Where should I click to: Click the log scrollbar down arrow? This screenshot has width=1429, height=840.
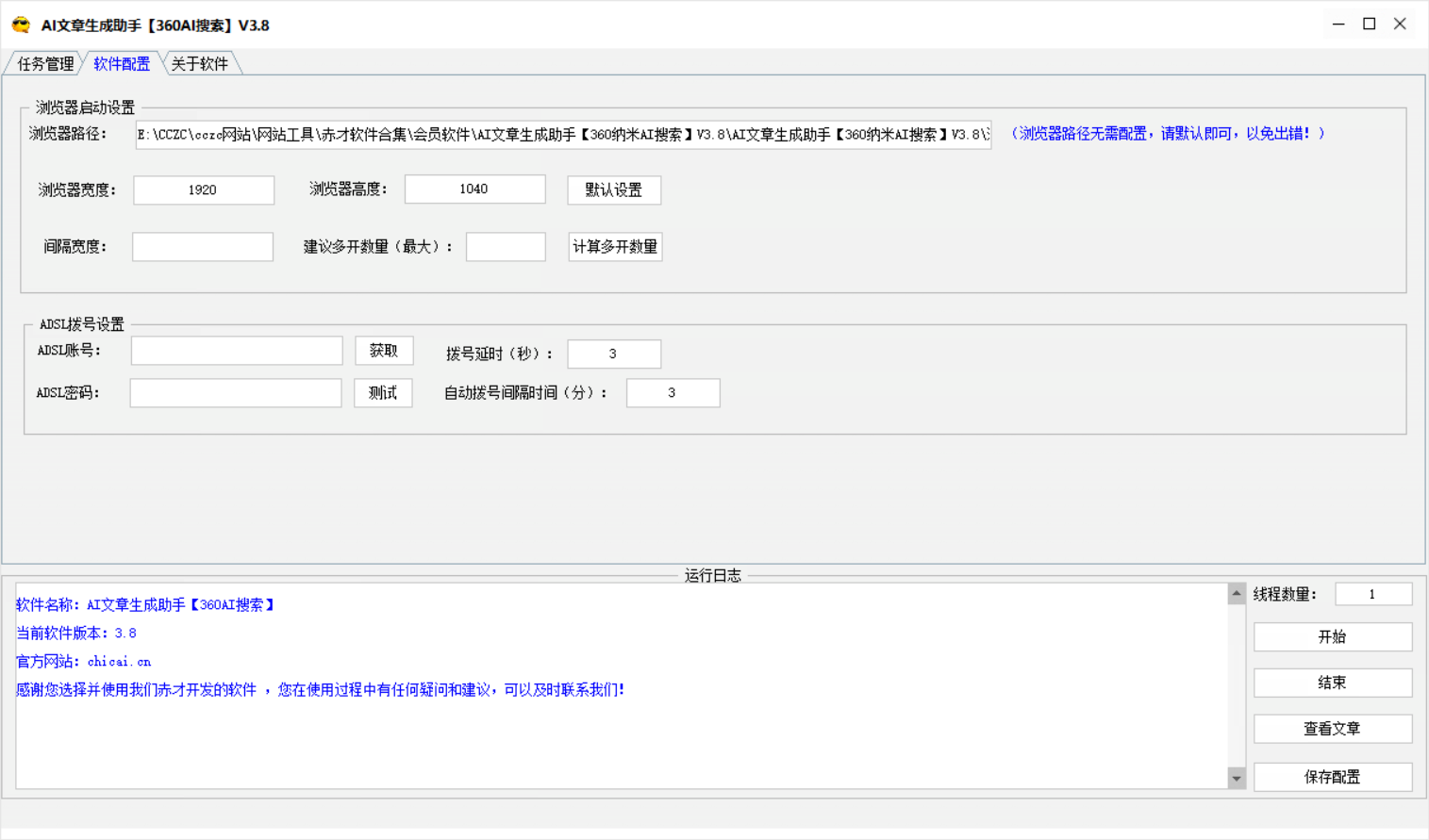[x=1237, y=778]
